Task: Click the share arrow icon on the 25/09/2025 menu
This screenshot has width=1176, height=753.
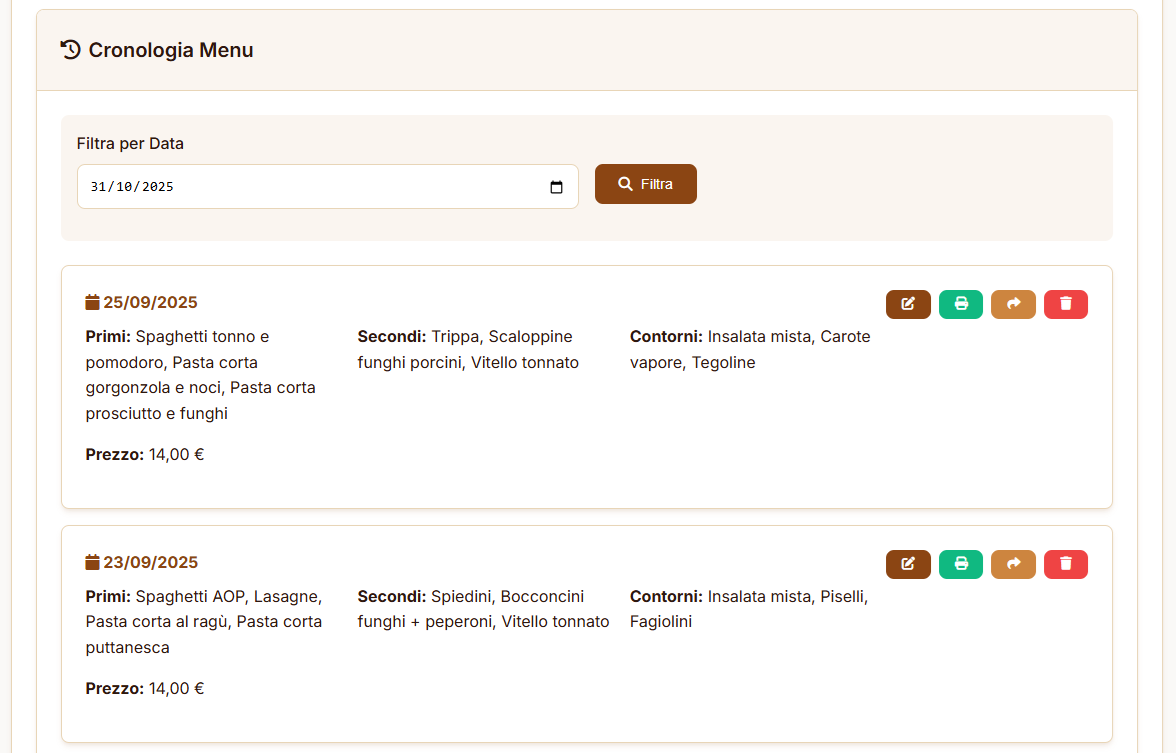Action: pyautogui.click(x=1013, y=304)
